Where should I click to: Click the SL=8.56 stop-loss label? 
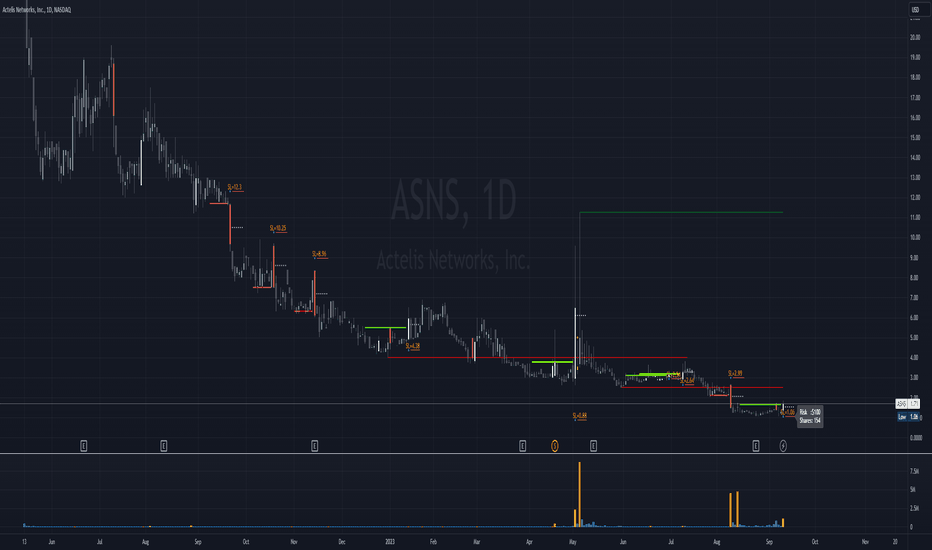pos(319,254)
